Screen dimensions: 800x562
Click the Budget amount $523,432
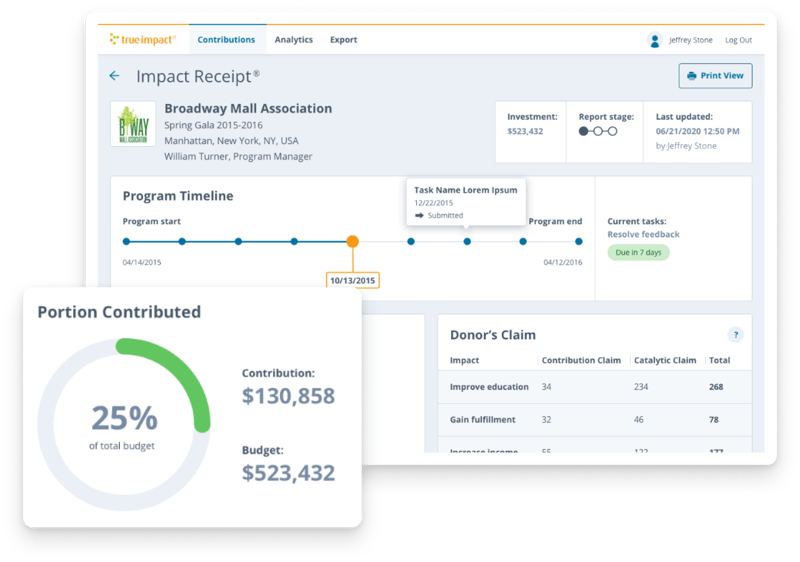[288, 473]
